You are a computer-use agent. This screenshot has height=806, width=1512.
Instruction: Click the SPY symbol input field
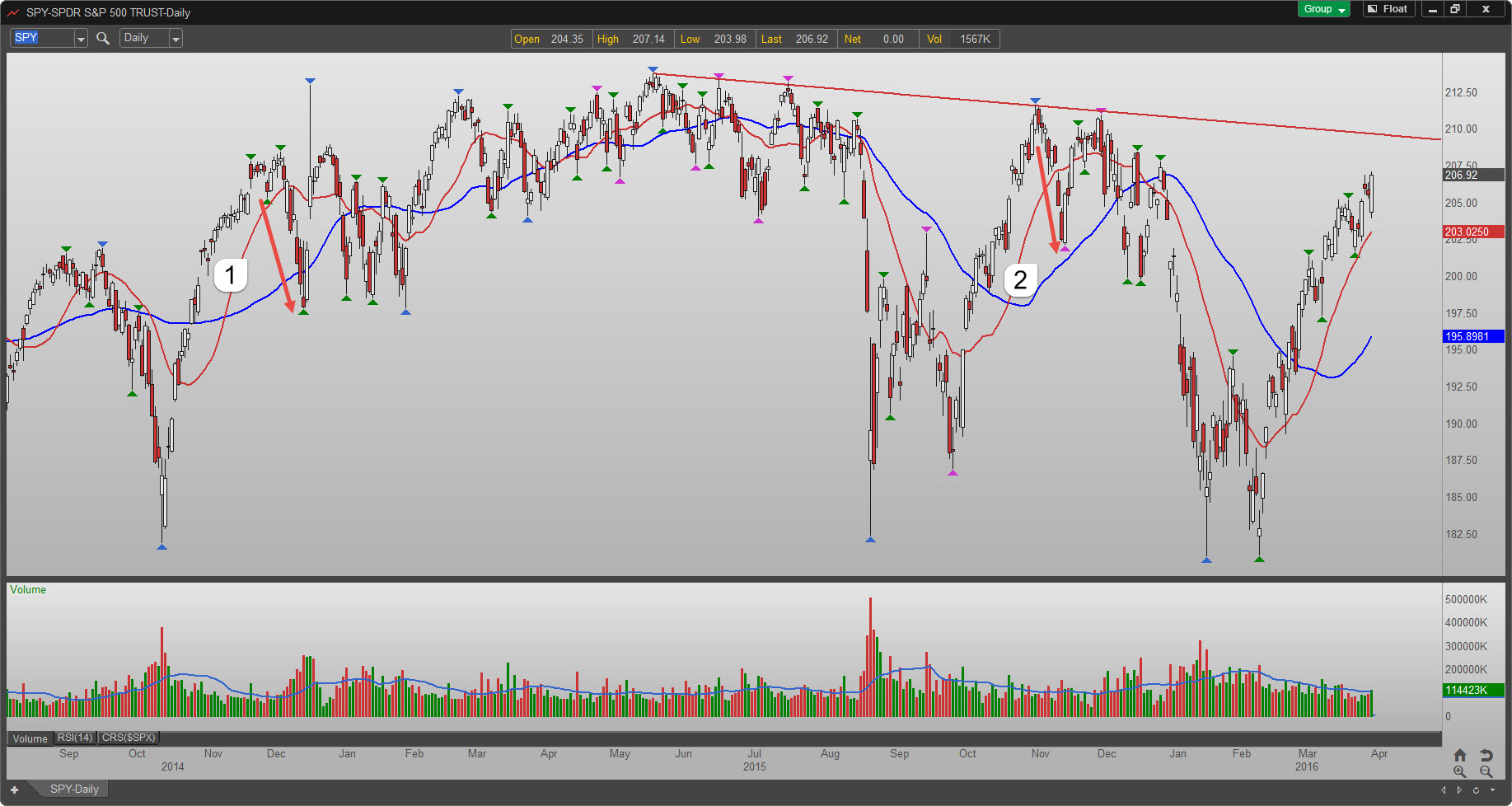(x=43, y=38)
